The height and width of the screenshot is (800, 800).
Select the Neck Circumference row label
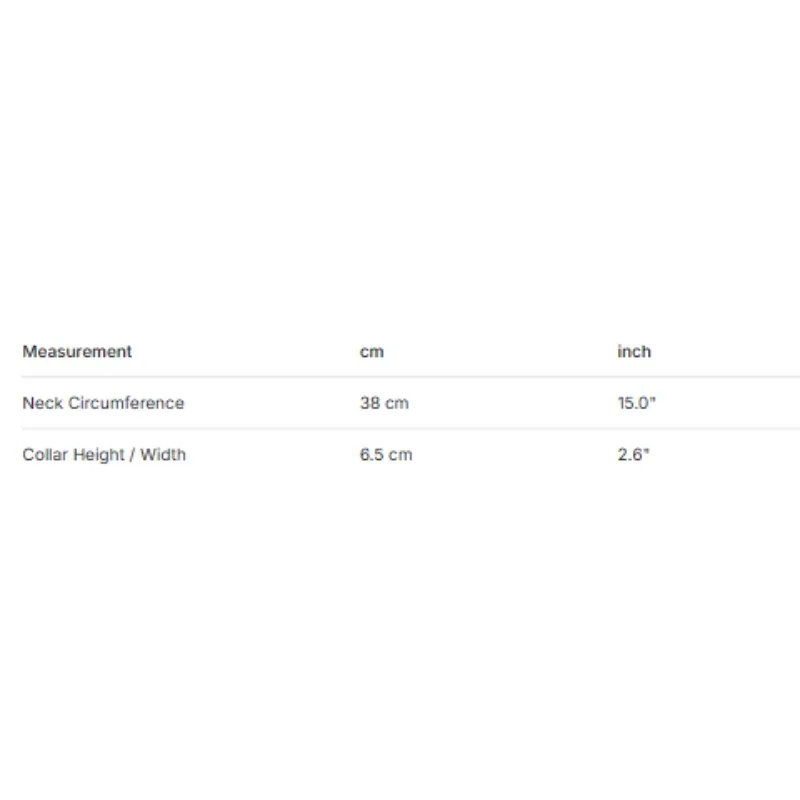pyautogui.click(x=103, y=403)
